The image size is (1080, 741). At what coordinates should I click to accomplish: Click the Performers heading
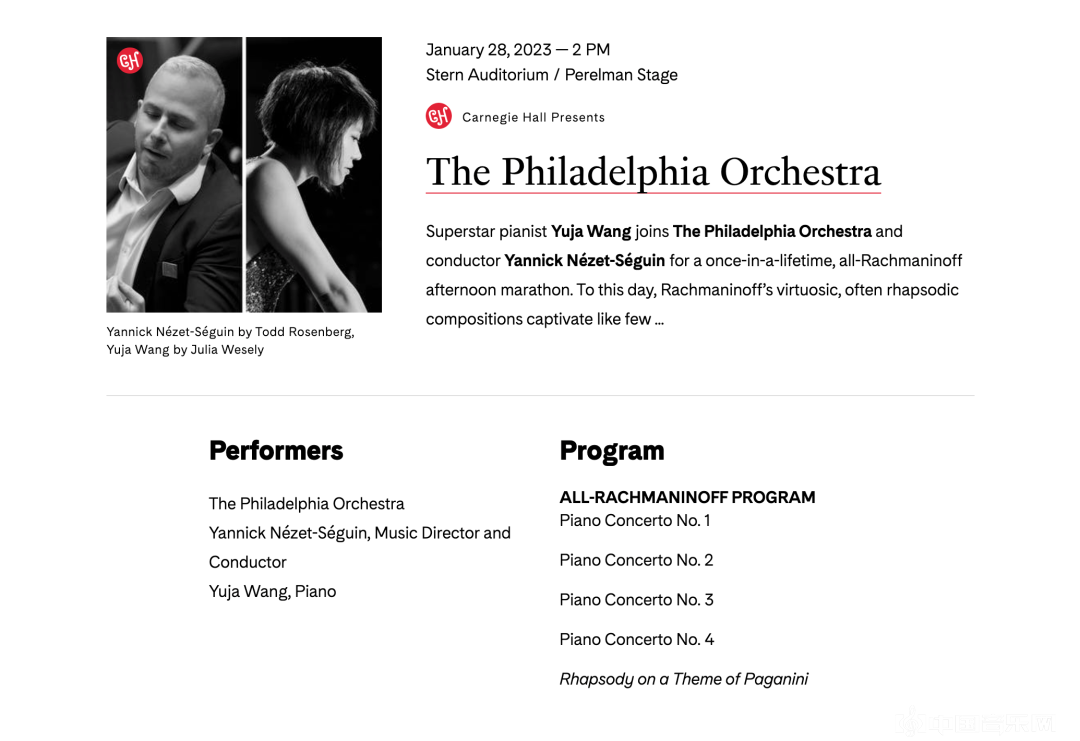(276, 451)
